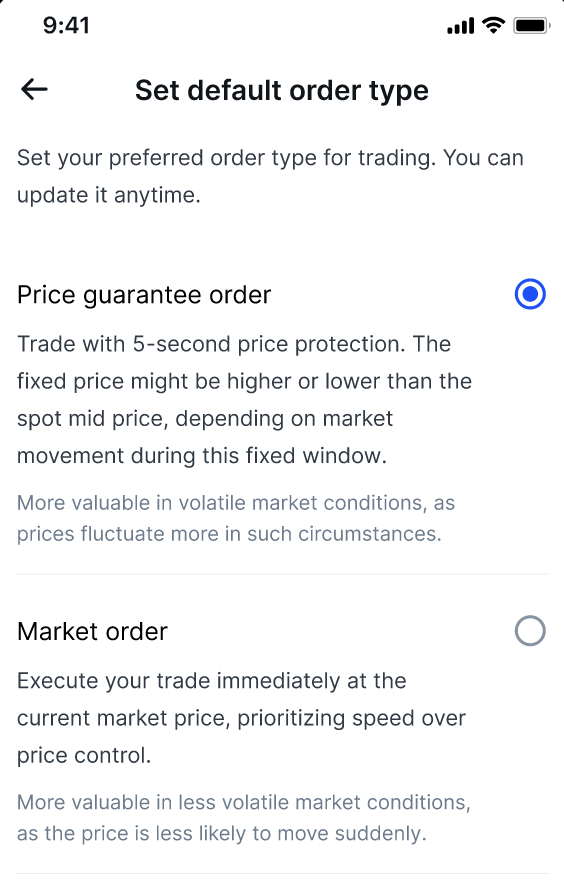Tap the back arrow icon

[34, 89]
